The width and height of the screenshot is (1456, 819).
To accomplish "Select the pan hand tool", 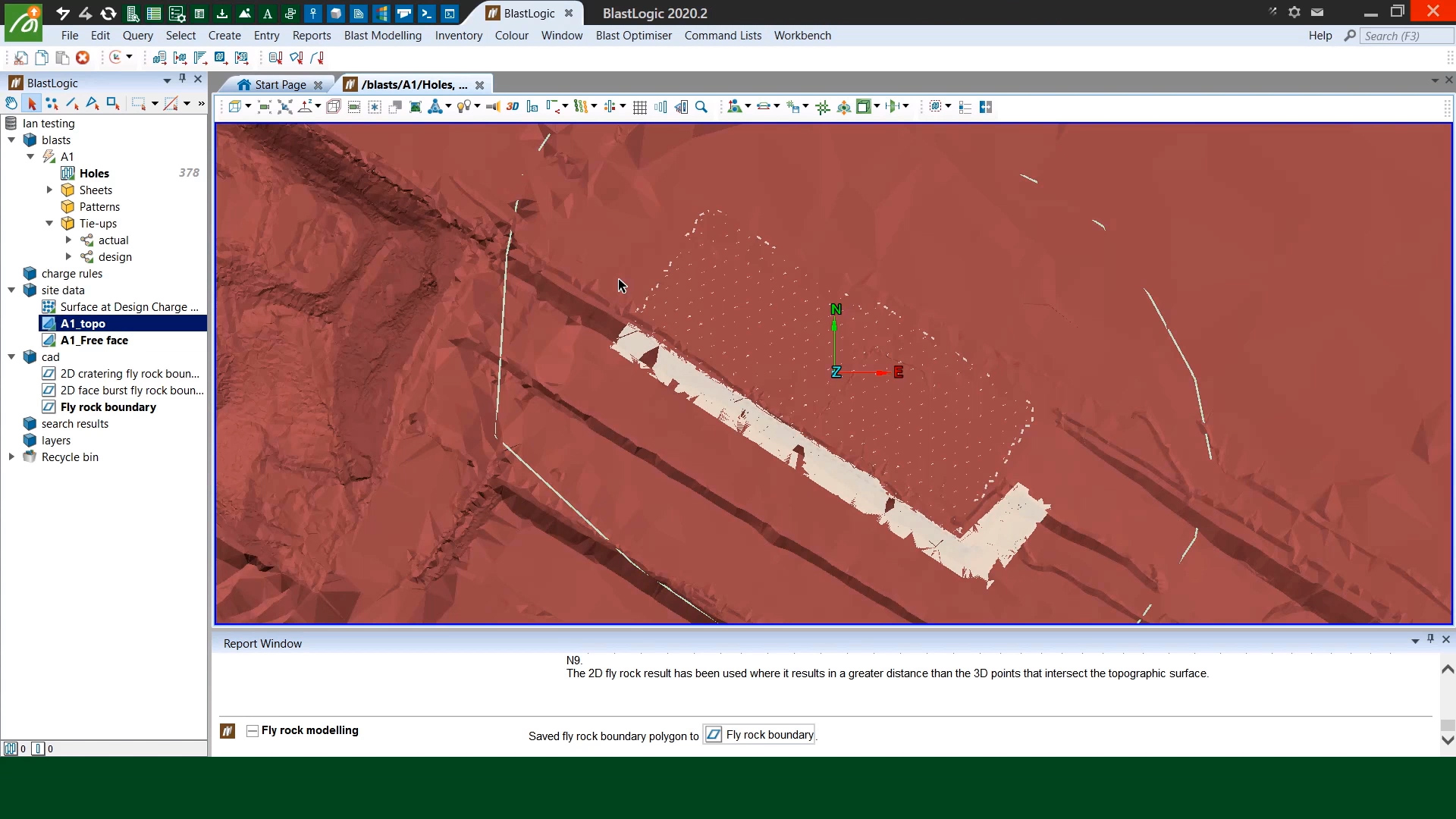I will 11,103.
